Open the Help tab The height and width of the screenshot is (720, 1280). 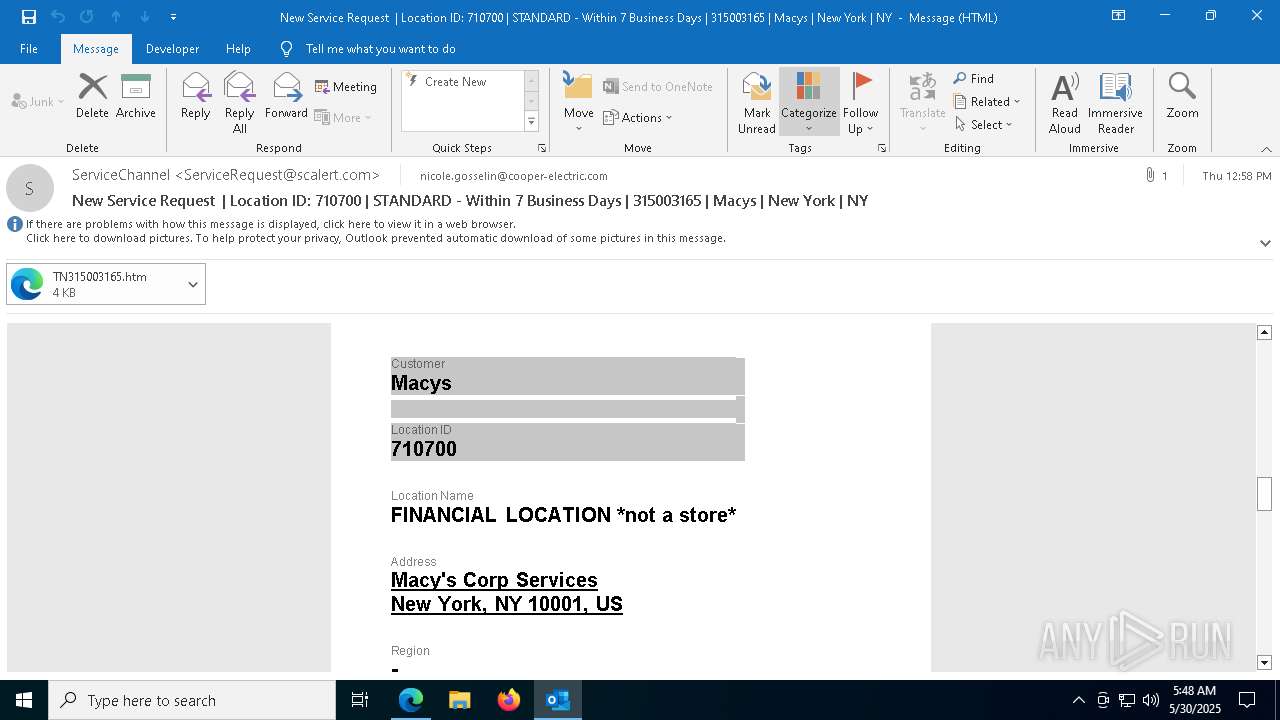point(238,48)
